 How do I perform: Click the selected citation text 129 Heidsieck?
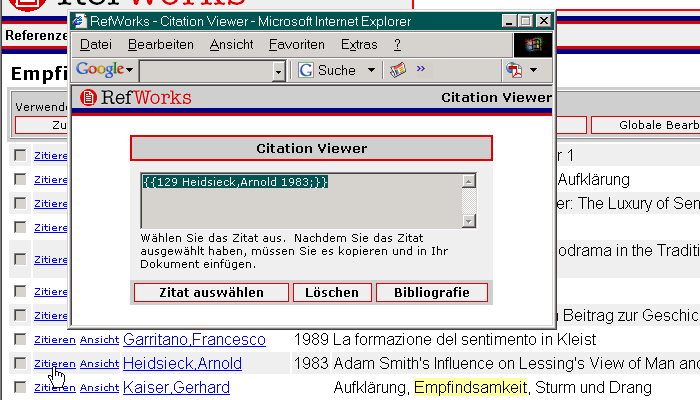point(235,182)
